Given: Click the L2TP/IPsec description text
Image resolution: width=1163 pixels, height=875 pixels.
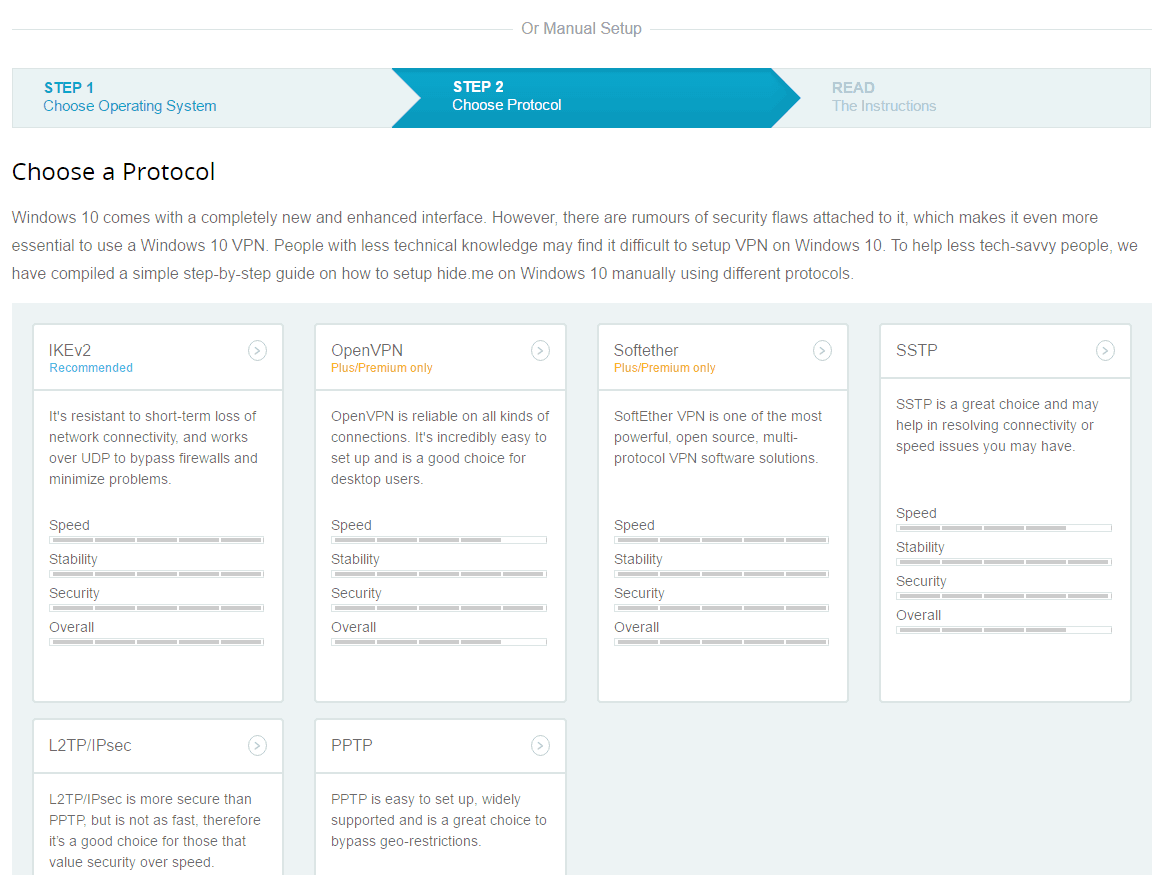Looking at the screenshot, I should (x=155, y=831).
